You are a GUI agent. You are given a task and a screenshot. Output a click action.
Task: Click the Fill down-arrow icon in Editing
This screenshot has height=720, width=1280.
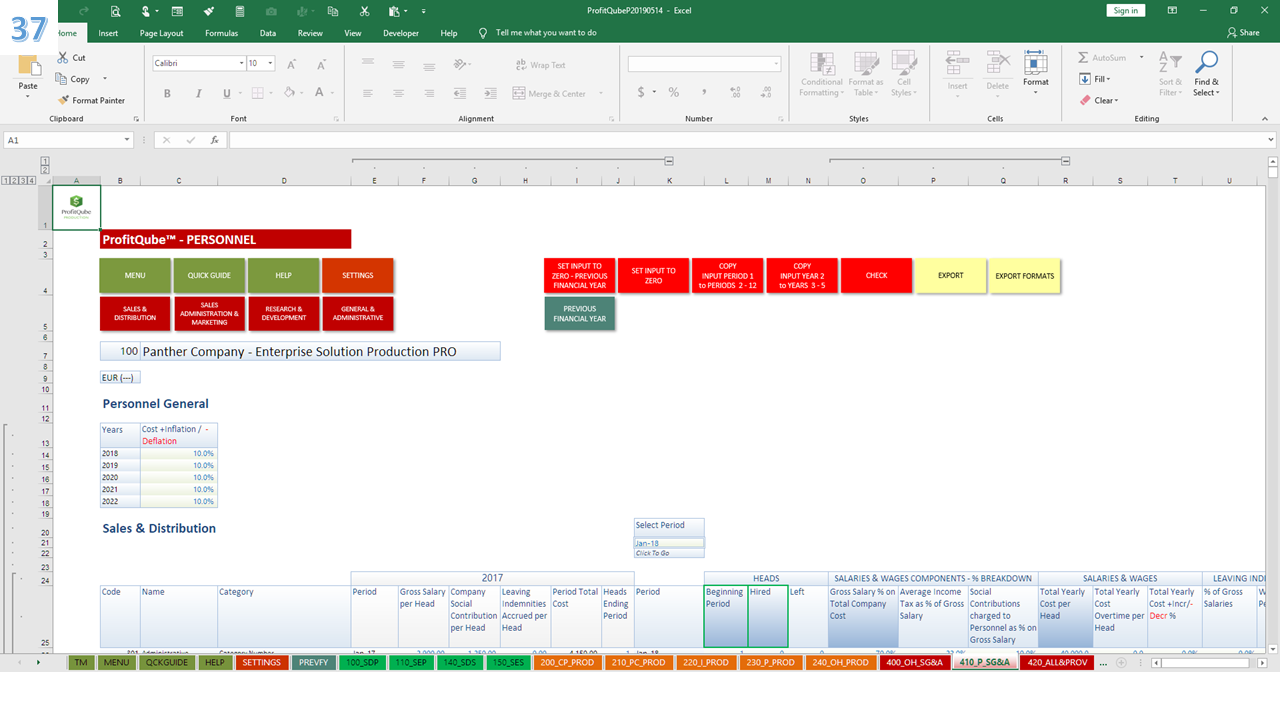[1085, 79]
